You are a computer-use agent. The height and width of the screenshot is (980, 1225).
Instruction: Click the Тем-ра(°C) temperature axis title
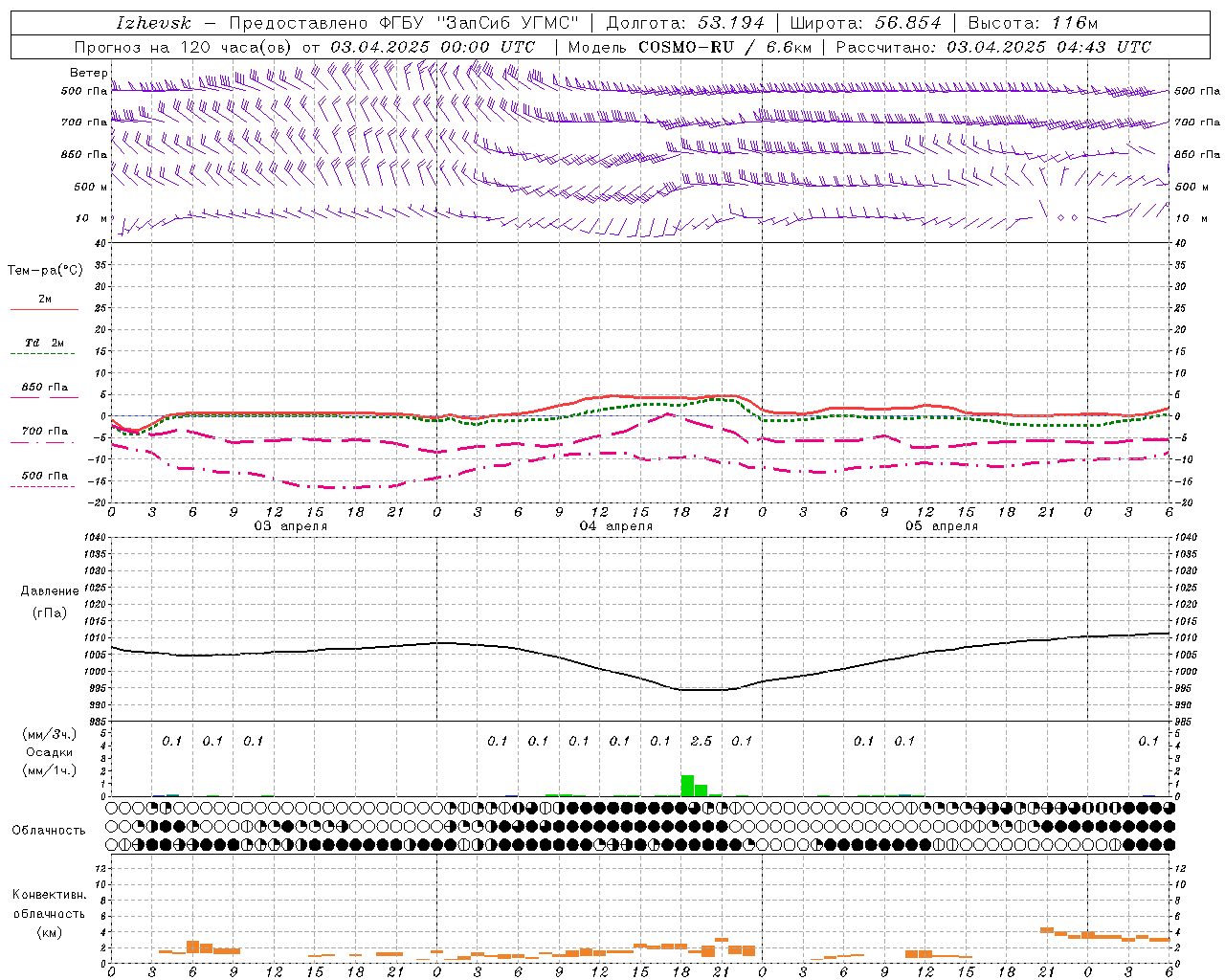(x=45, y=271)
